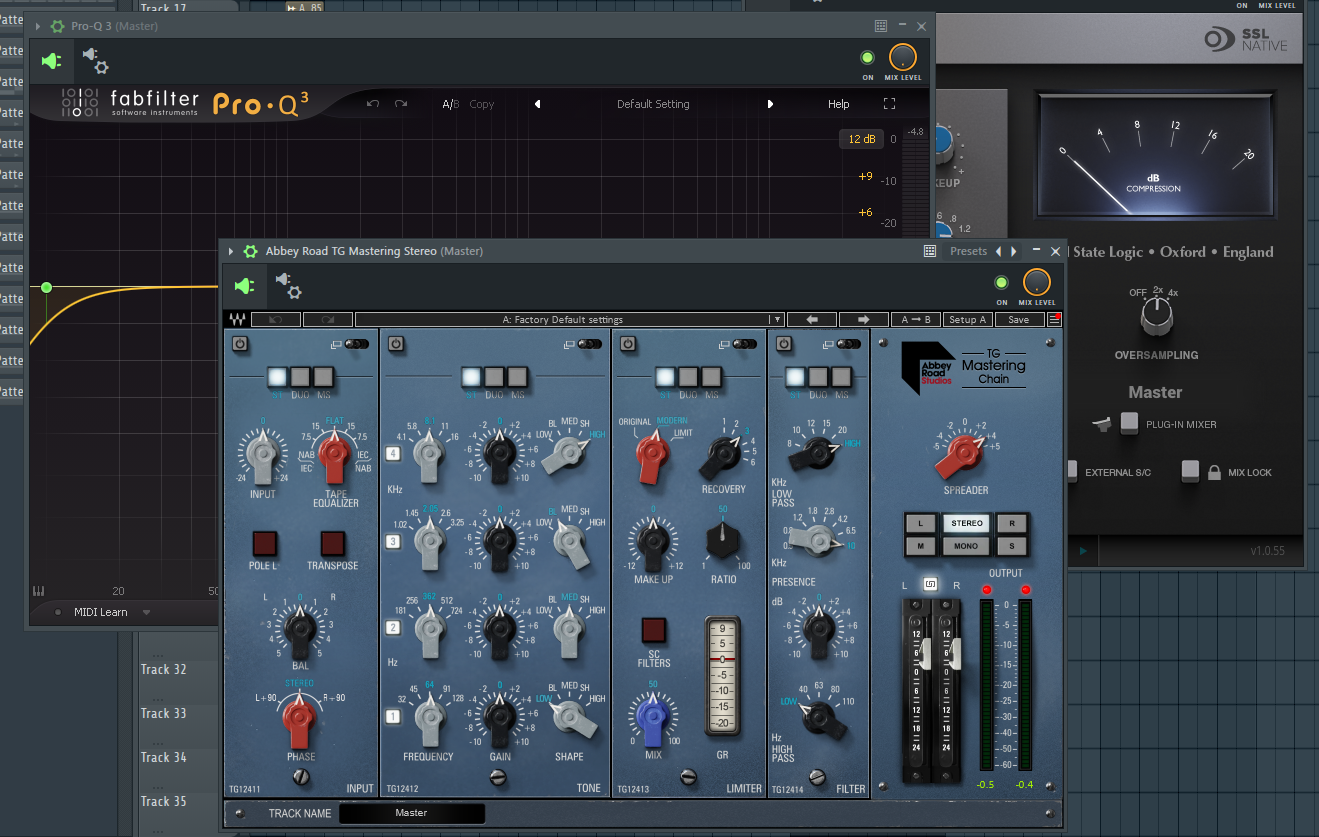Toggle the SSL PLUG-IN MIXER button
The height and width of the screenshot is (837, 1319).
pyautogui.click(x=1129, y=423)
